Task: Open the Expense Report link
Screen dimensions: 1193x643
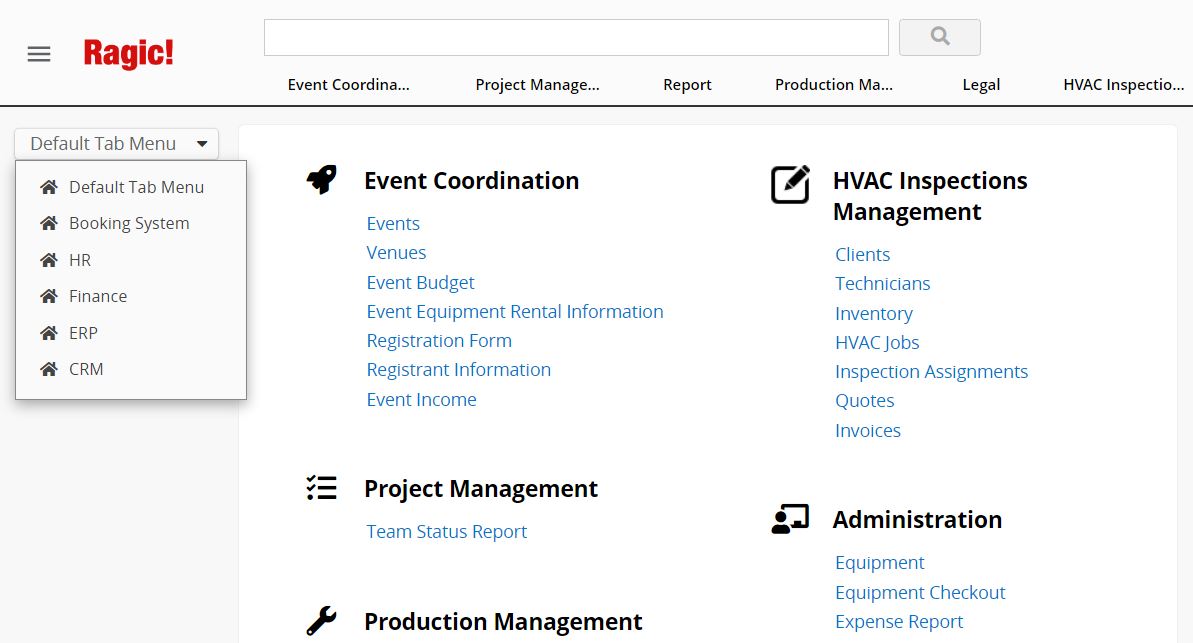Action: (899, 622)
